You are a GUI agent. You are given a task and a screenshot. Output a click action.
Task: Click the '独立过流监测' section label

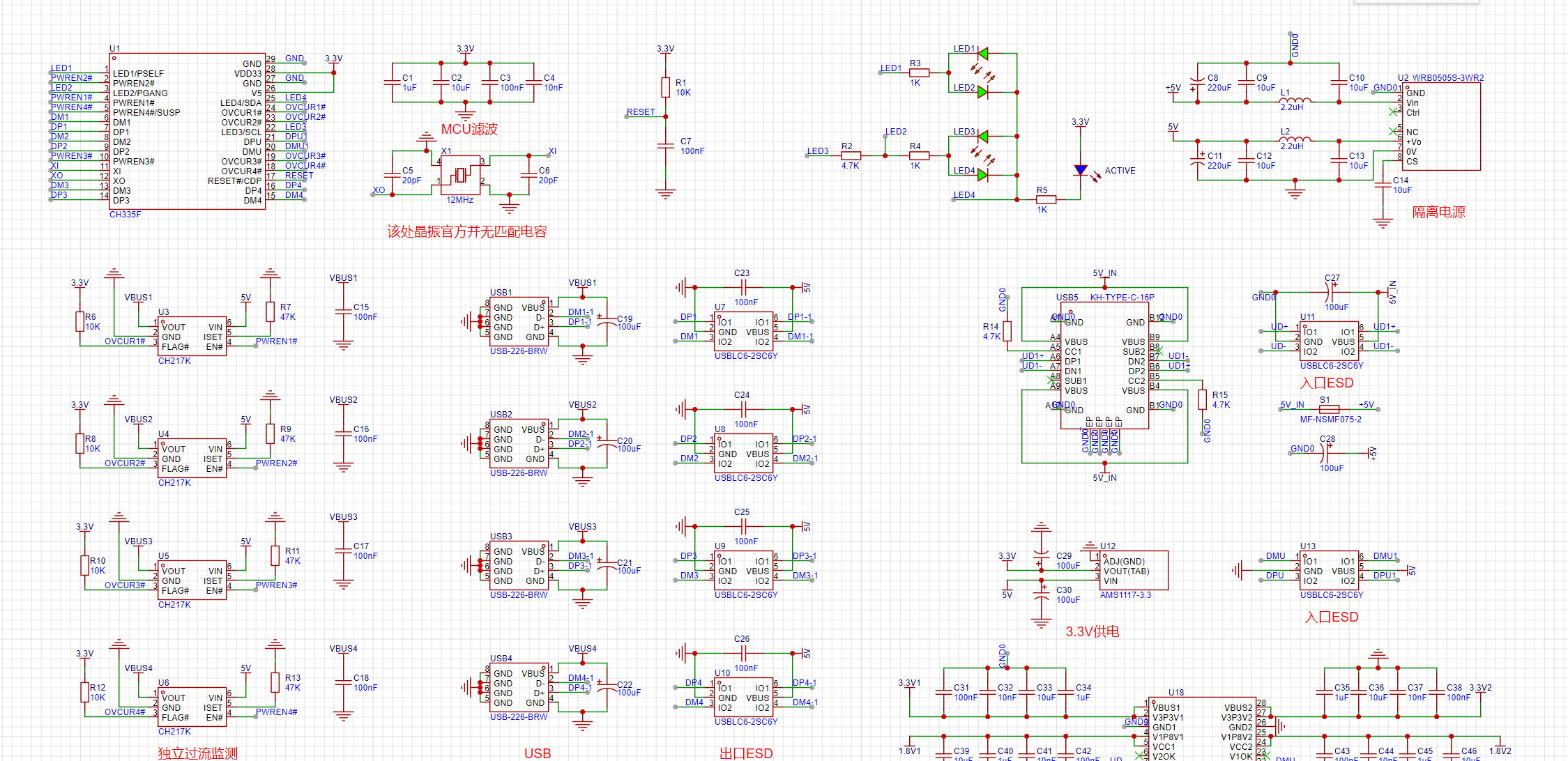coord(198,753)
